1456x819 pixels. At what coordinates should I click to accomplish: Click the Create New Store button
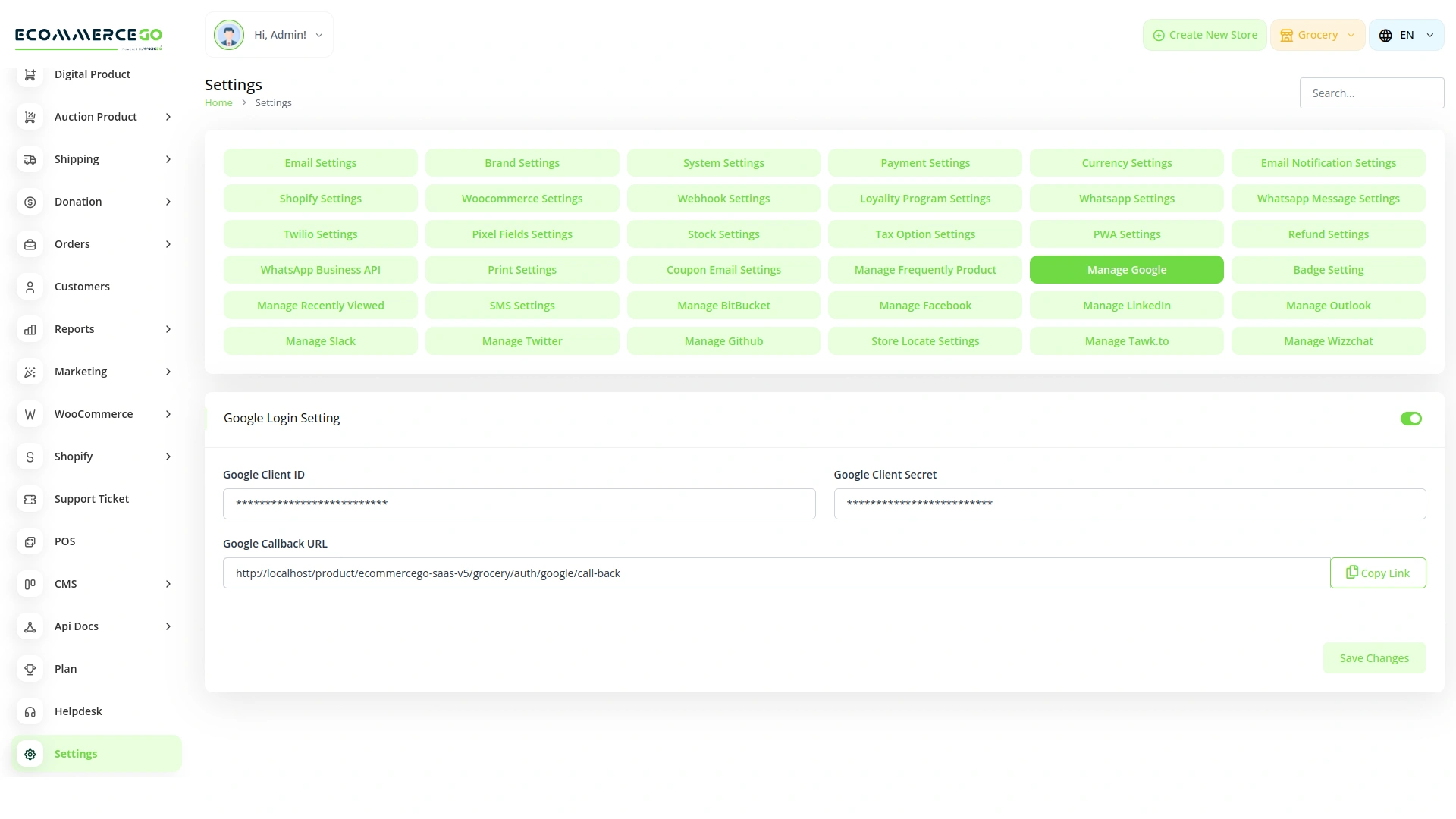[1204, 34]
